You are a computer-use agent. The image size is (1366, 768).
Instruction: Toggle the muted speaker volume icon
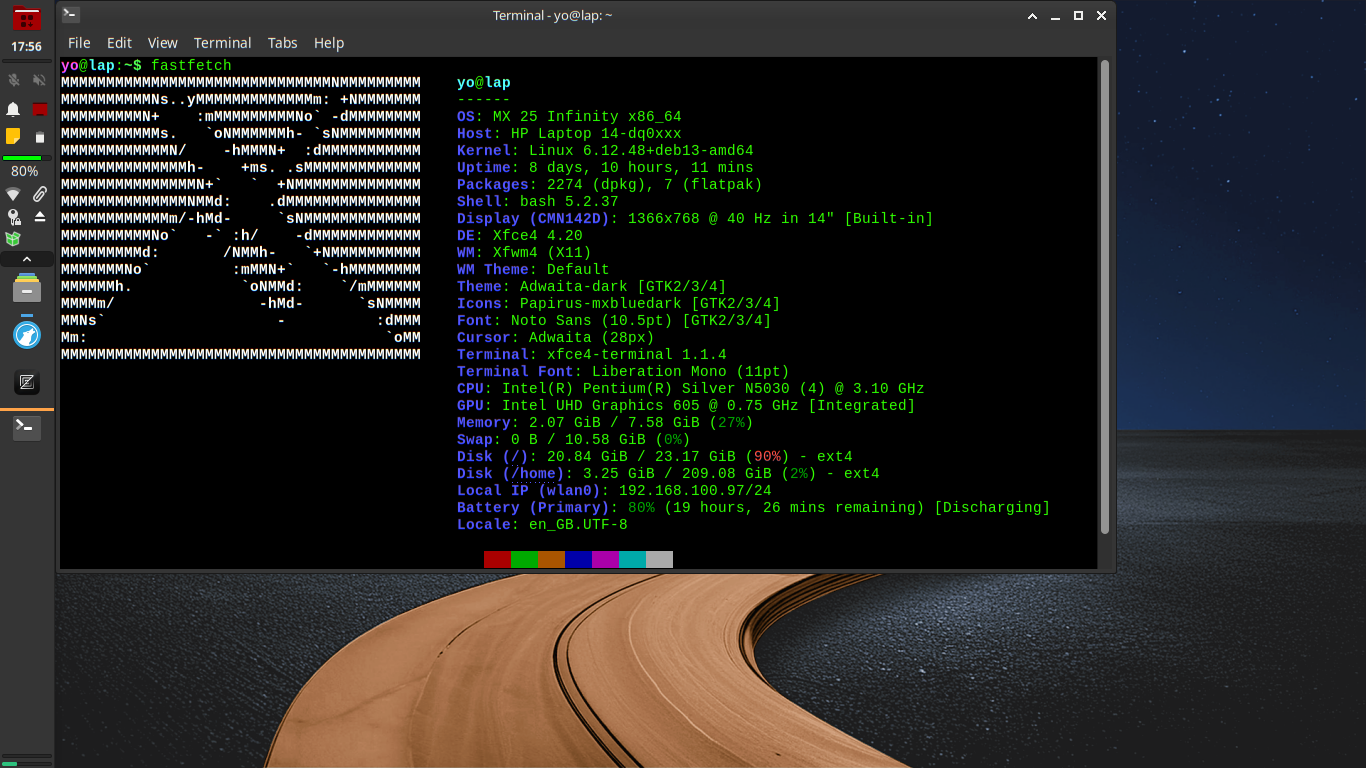[40, 80]
